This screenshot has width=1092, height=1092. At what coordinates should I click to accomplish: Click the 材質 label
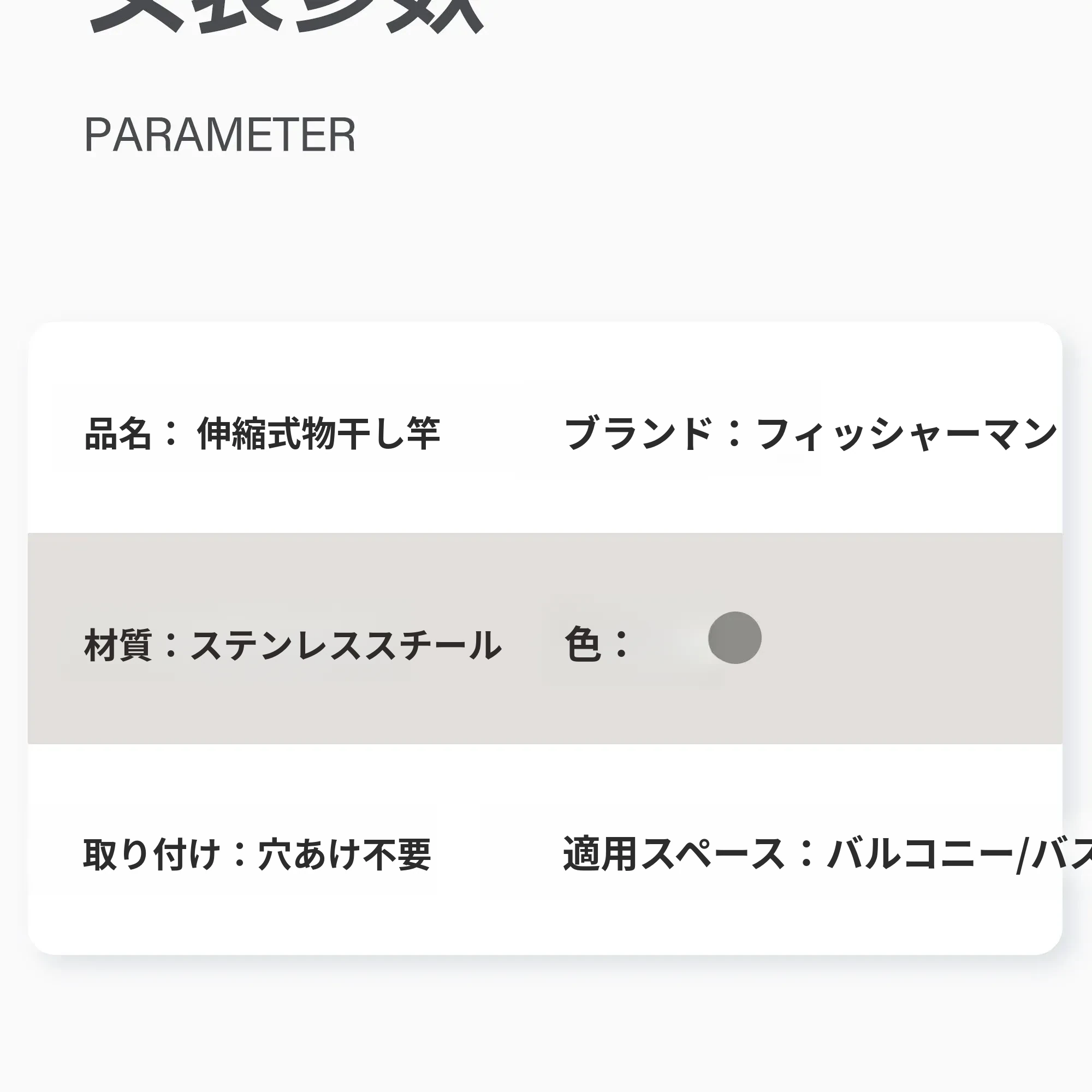tap(117, 645)
